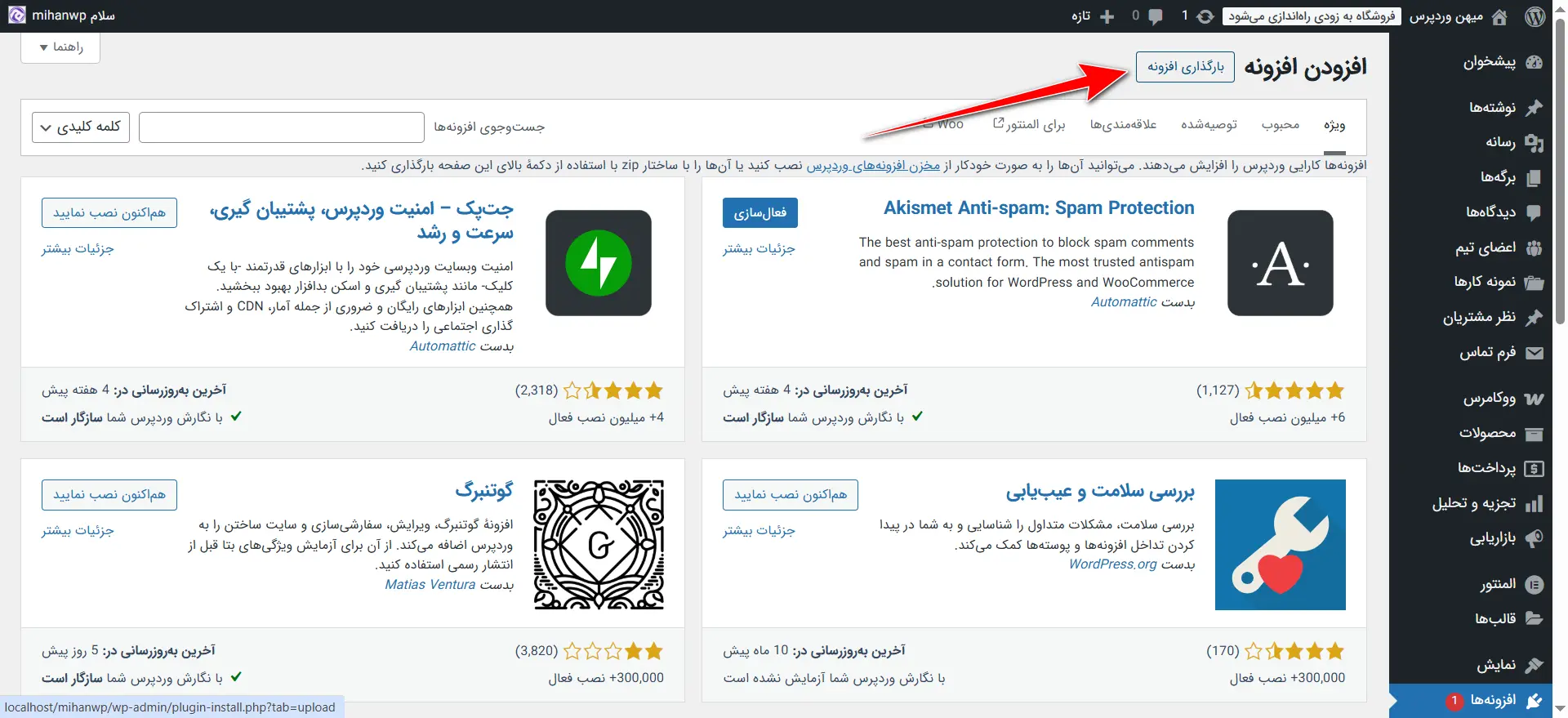
Task: Open جزئیات بیشتر for Akismet
Action: click(x=759, y=248)
